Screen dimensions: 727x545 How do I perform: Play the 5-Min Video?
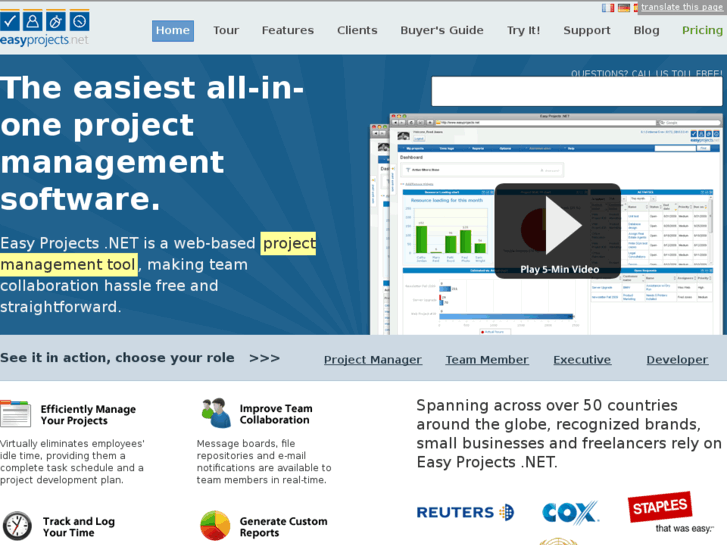(558, 231)
